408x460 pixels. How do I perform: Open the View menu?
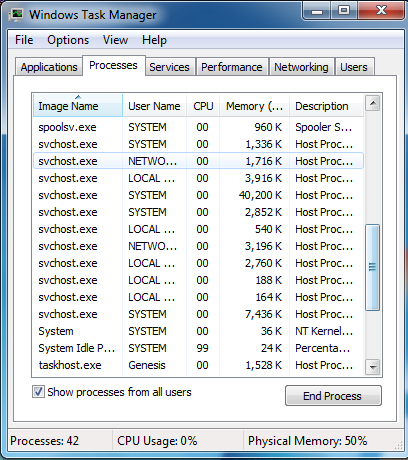tap(115, 40)
